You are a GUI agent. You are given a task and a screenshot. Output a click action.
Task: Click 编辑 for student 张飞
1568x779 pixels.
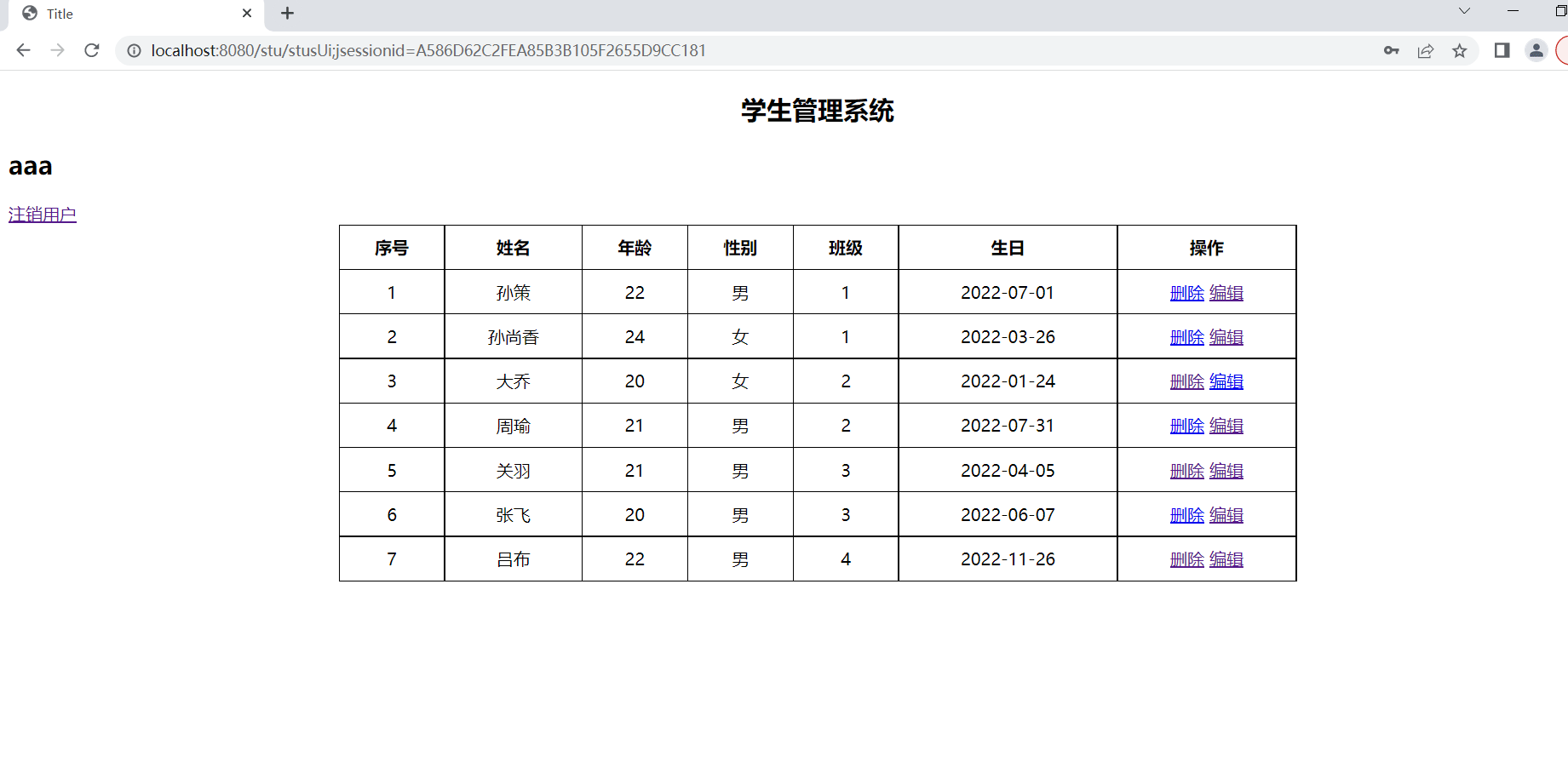tap(1226, 514)
